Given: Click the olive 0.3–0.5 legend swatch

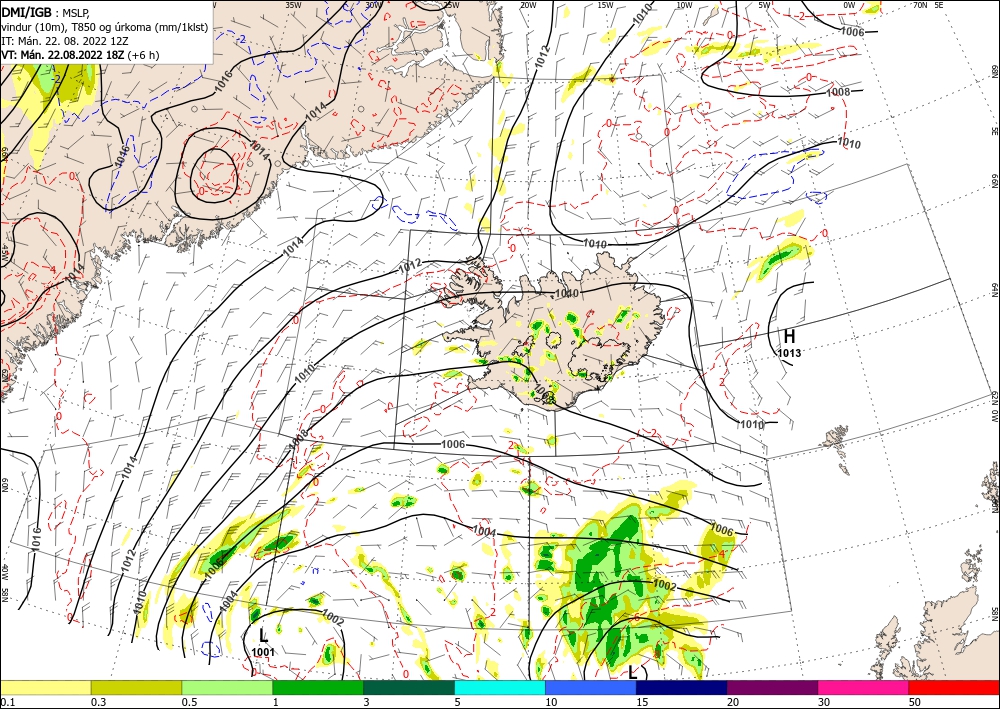Looking at the screenshot, I should click(136, 687).
